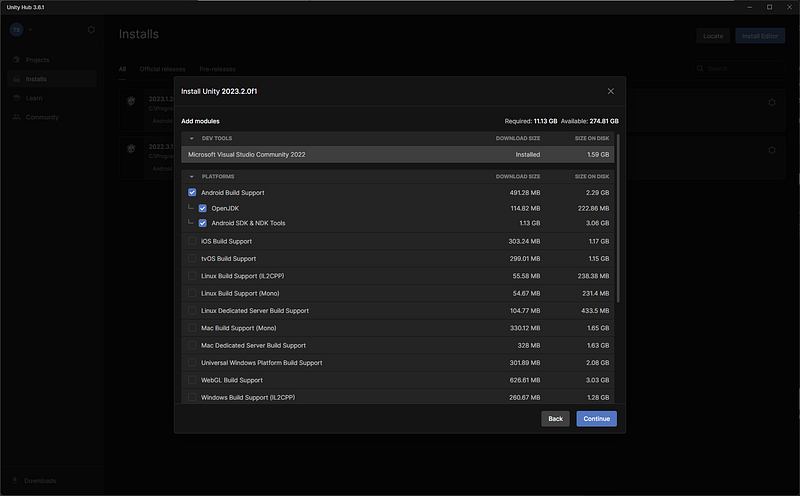Click the Continue button

tap(596, 418)
